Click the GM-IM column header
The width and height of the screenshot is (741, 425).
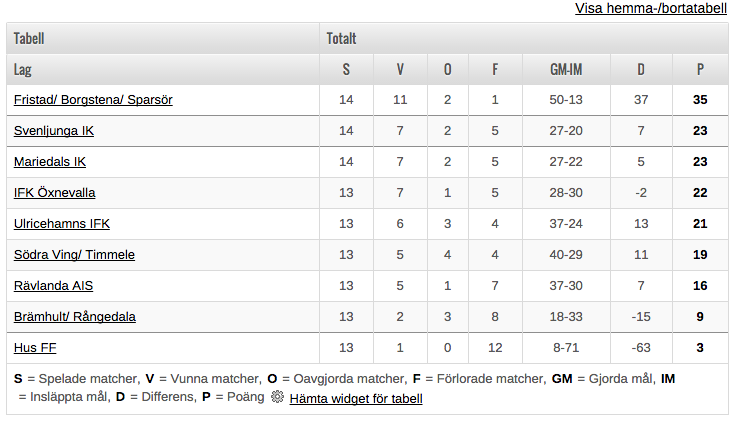pos(566,69)
